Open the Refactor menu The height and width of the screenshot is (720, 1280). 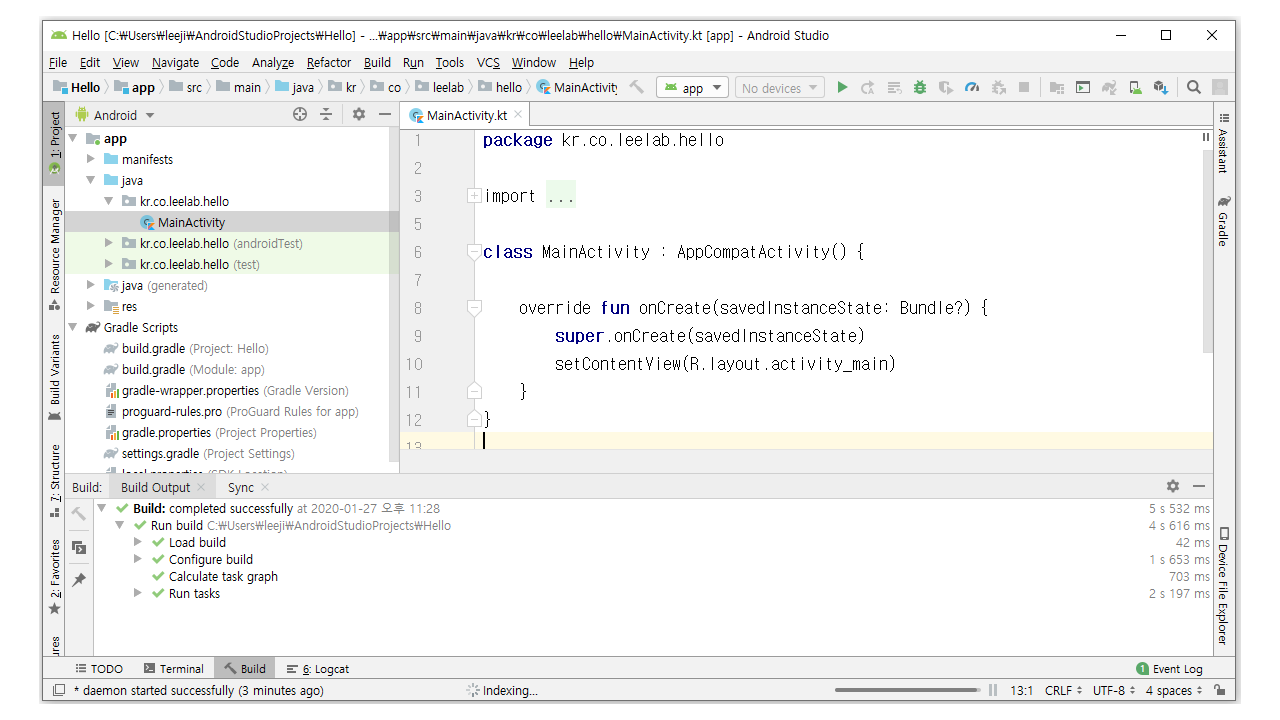pos(328,62)
